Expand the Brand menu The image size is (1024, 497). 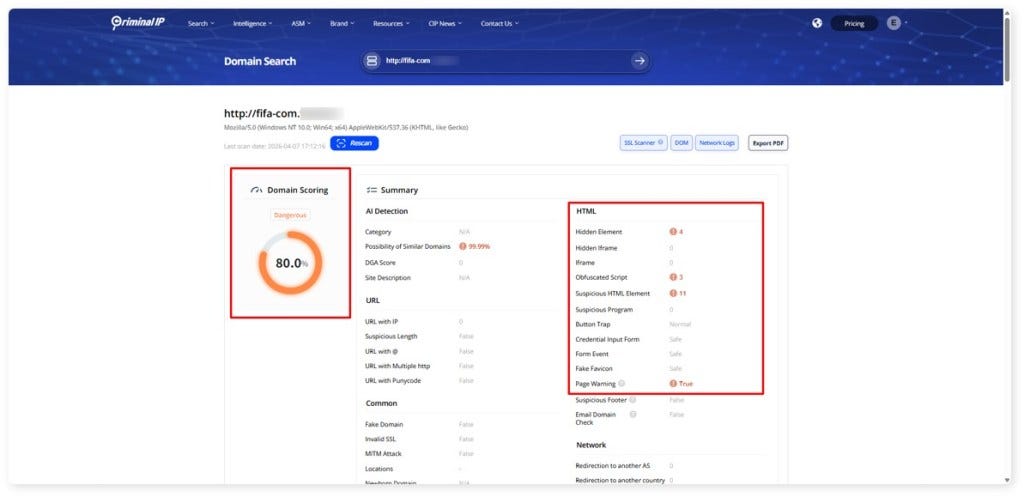[342, 24]
